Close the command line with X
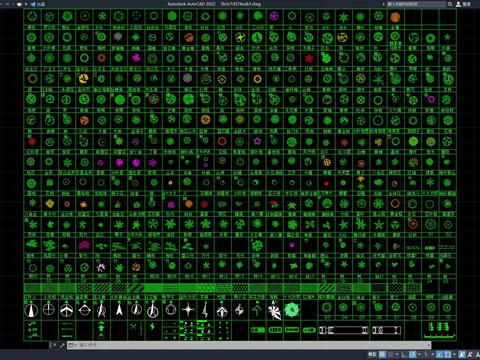The height and width of the screenshot is (360, 480). 55,345
